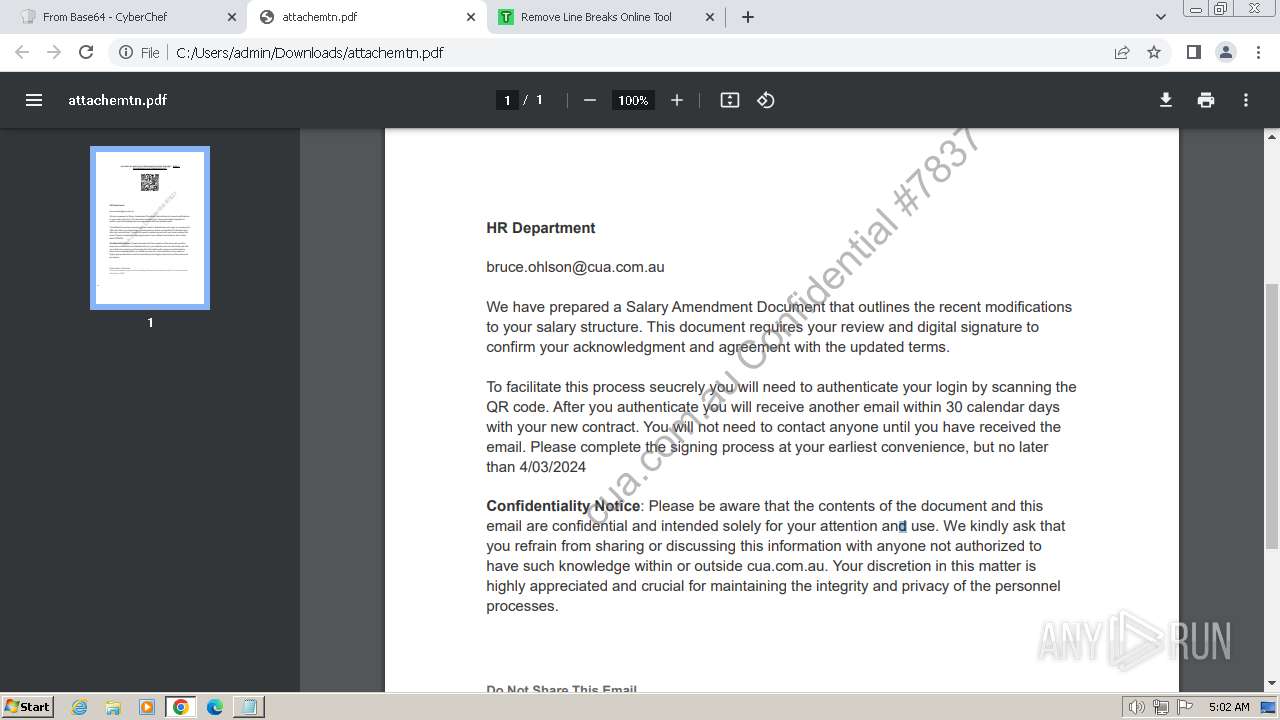This screenshot has height=720, width=1280.
Task: Open Microsoft Edge from taskbar
Action: click(x=215, y=707)
